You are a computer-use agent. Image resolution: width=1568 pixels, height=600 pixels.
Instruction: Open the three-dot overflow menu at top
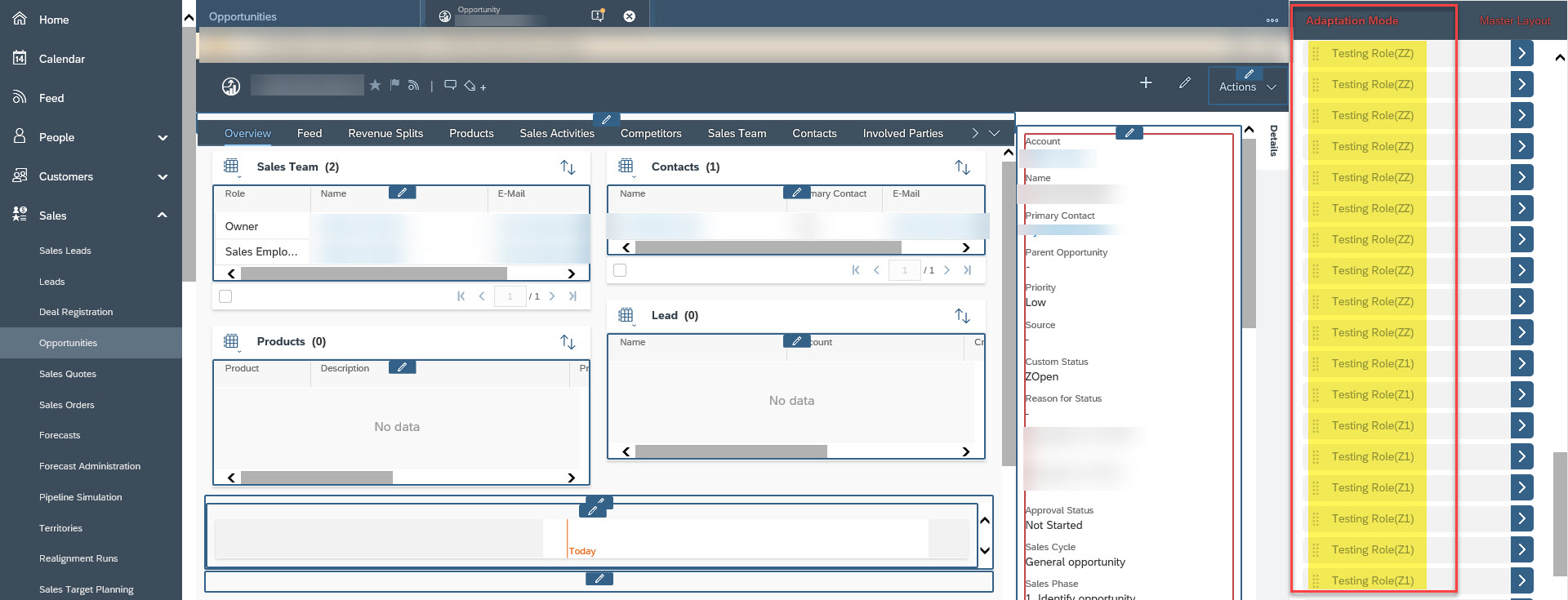(1272, 20)
